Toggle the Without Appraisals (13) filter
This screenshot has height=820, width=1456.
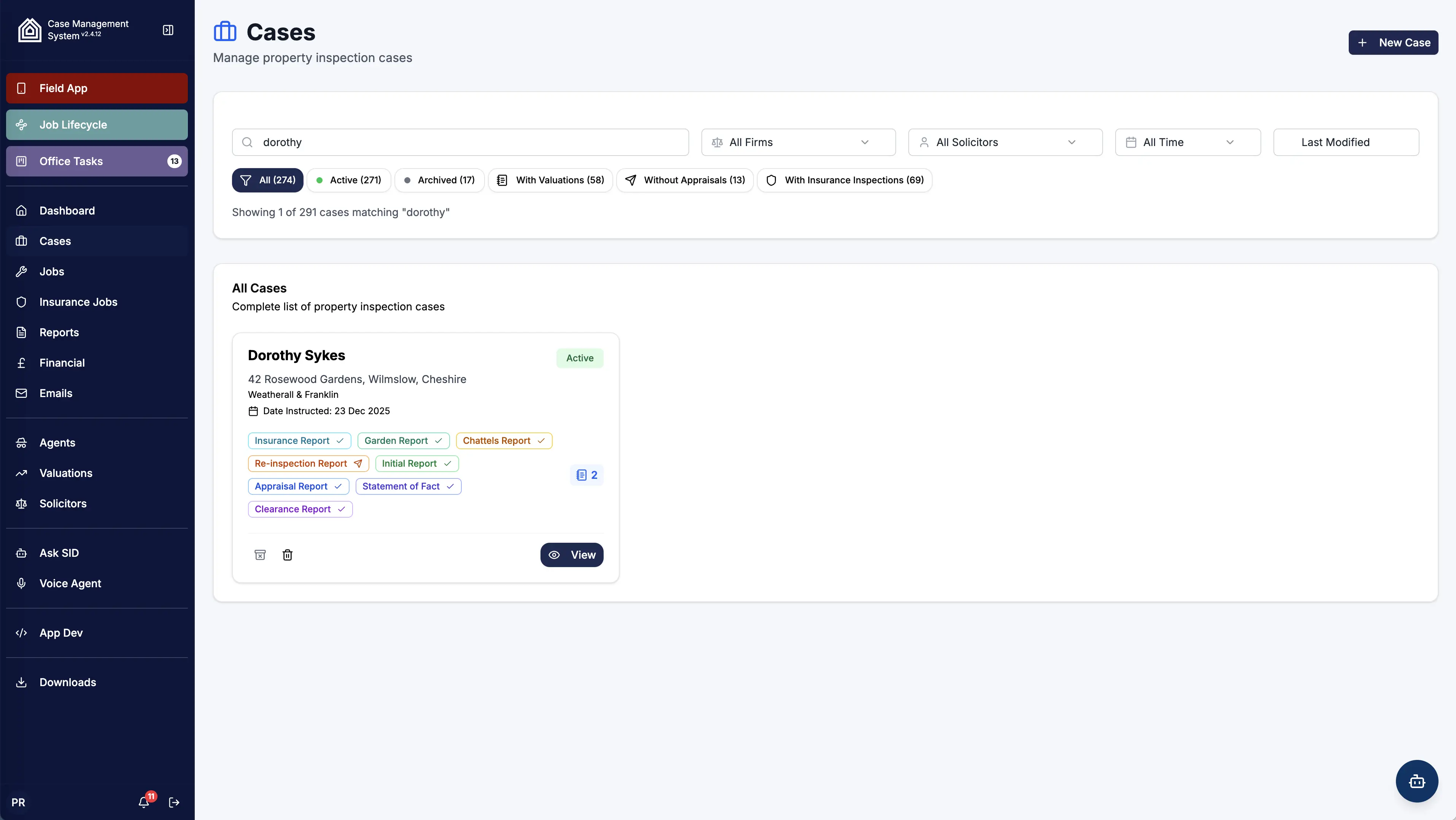[685, 180]
